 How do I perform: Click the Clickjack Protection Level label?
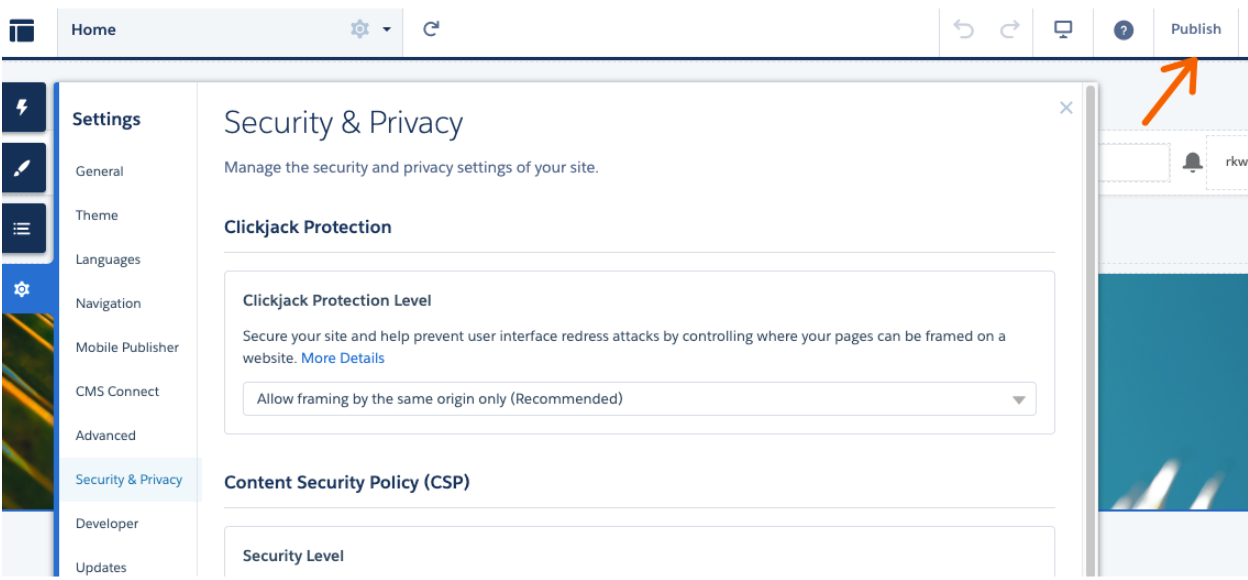click(337, 300)
